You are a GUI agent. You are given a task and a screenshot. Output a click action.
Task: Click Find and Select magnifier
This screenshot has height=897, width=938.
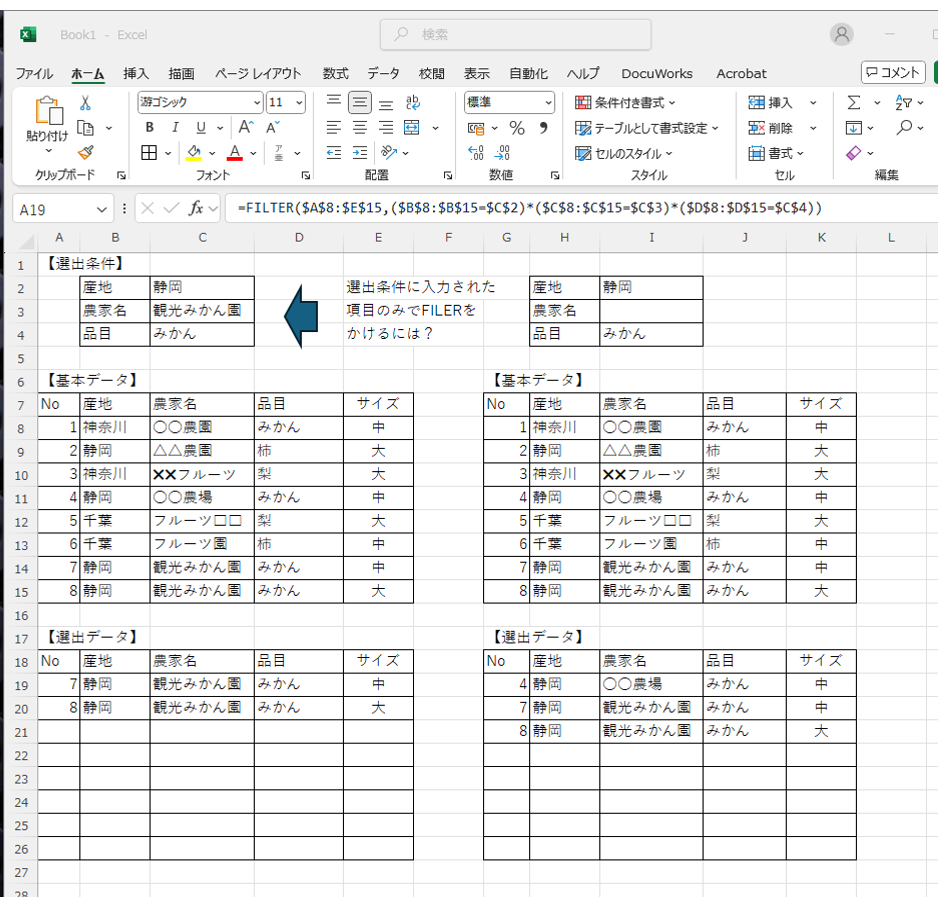point(904,127)
